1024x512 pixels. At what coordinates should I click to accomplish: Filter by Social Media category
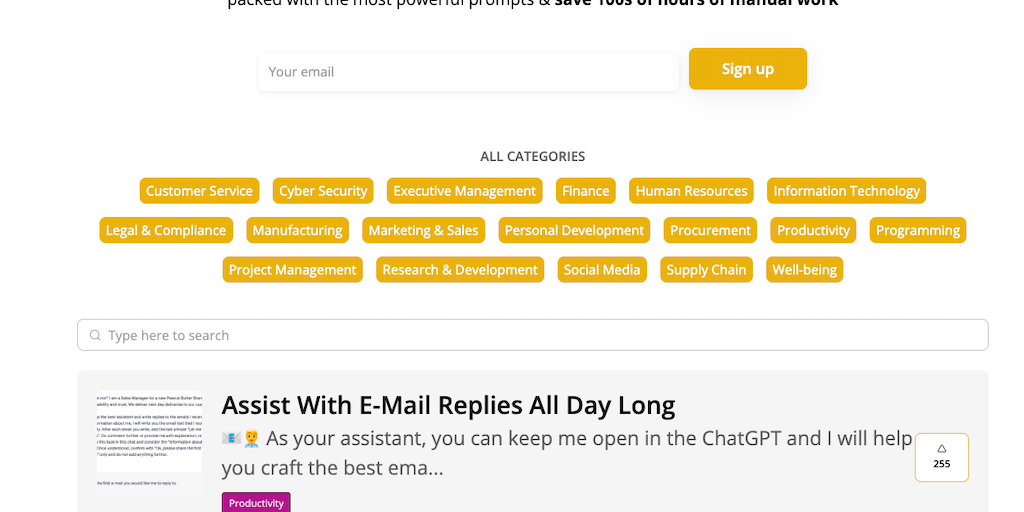(x=601, y=270)
